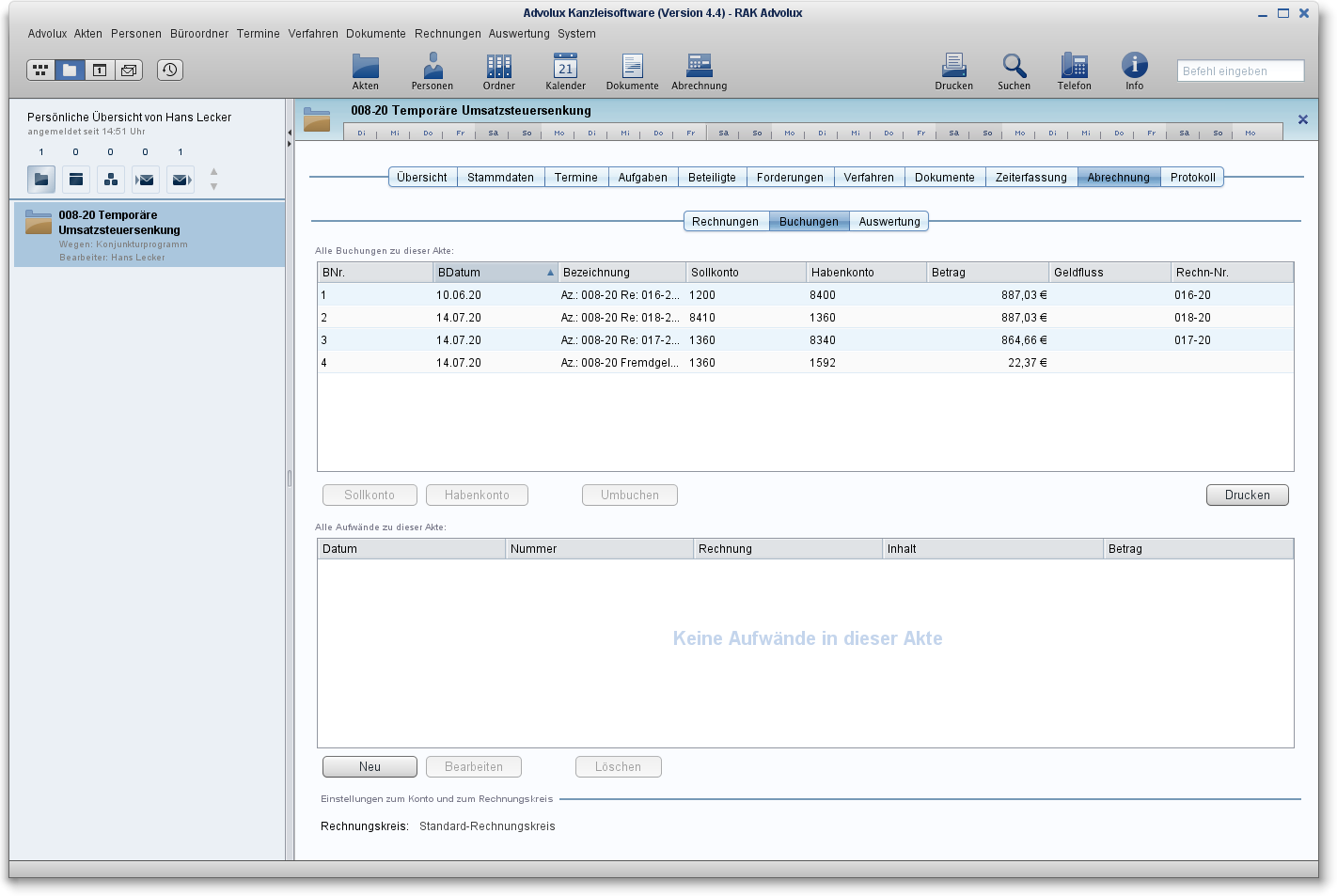Select 008-20 Temporäre Umsatzsteuersenkung in sidebar
This screenshot has height=896, width=1337.
(x=149, y=235)
